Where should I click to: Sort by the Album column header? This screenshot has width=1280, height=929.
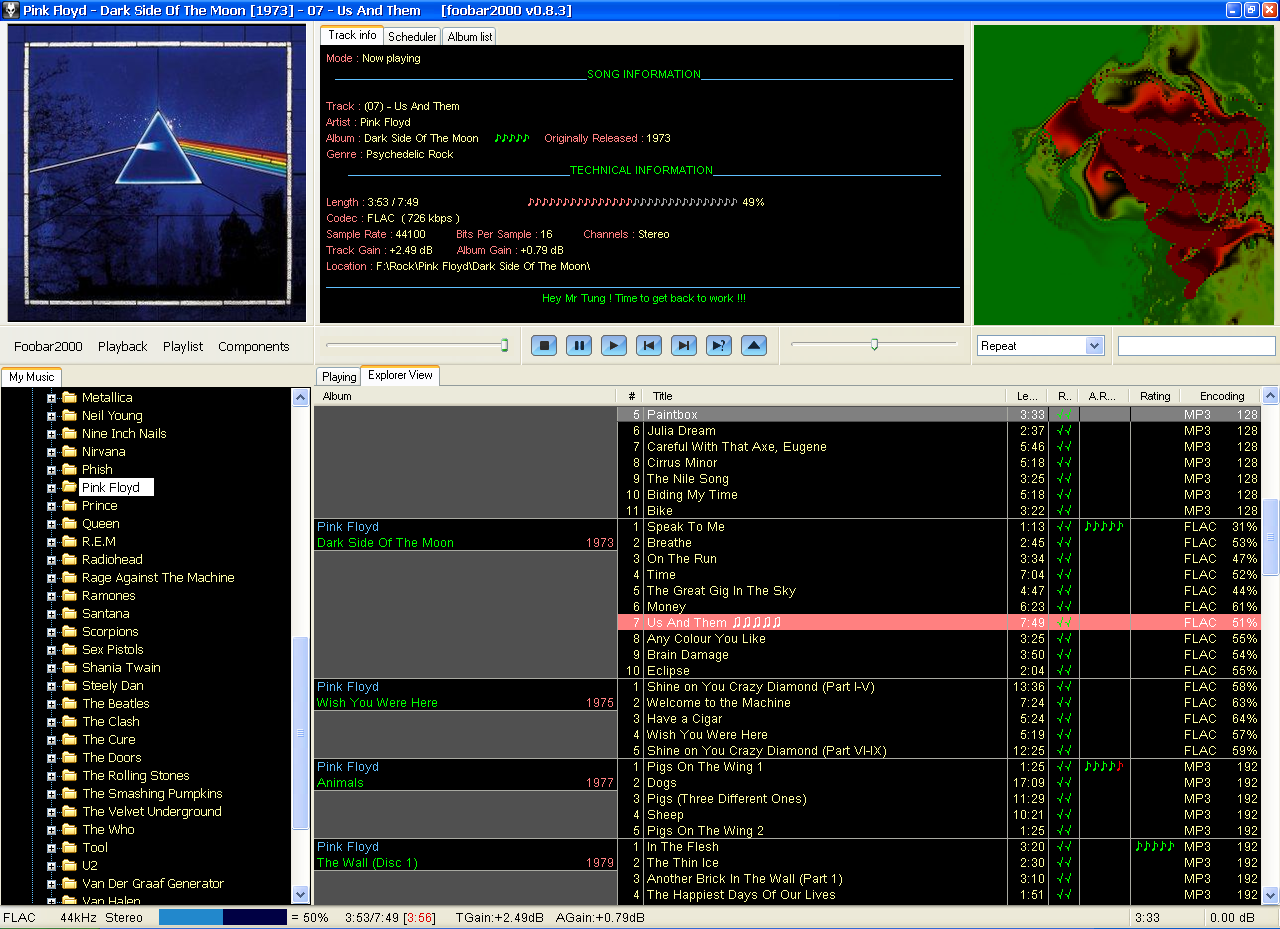point(465,396)
